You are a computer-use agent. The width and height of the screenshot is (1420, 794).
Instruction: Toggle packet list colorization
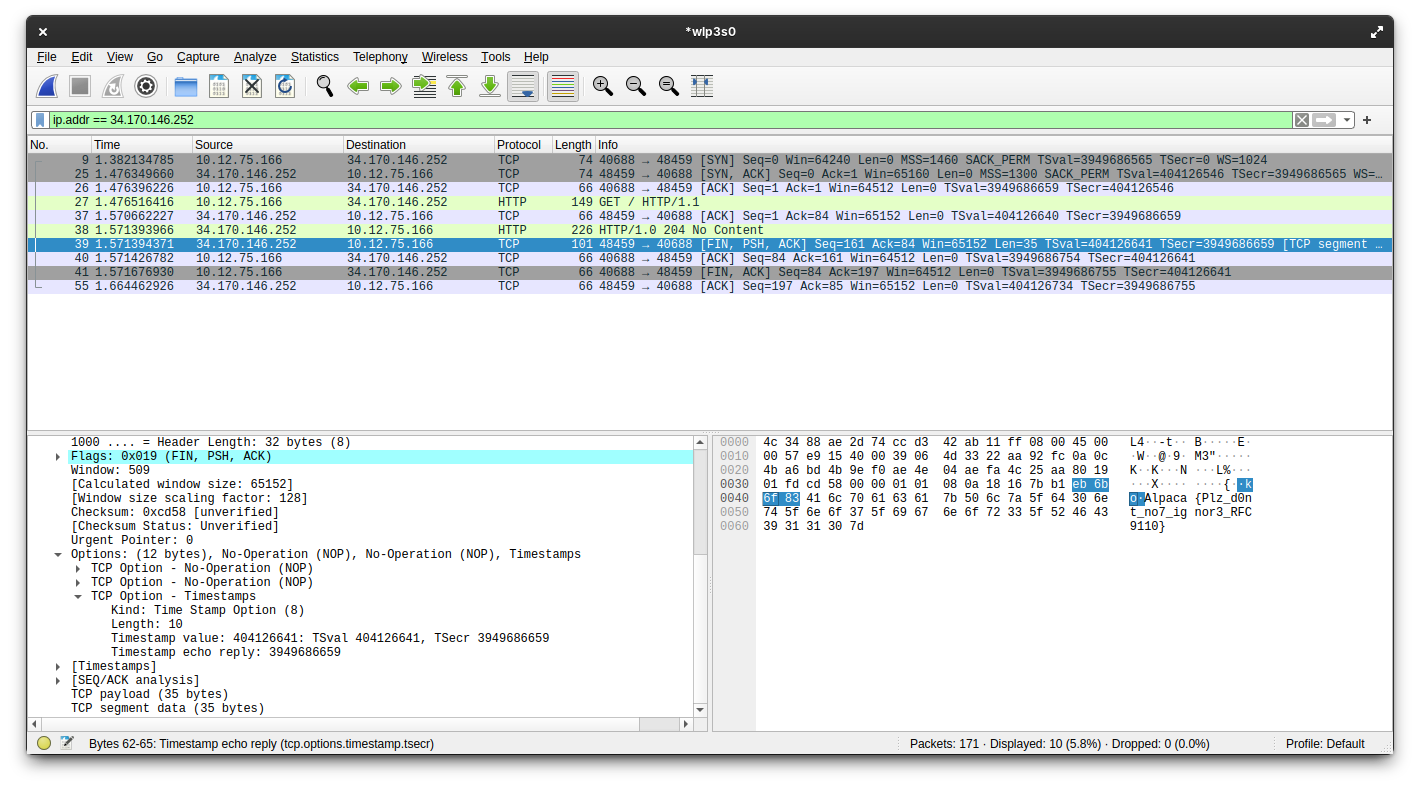click(562, 86)
